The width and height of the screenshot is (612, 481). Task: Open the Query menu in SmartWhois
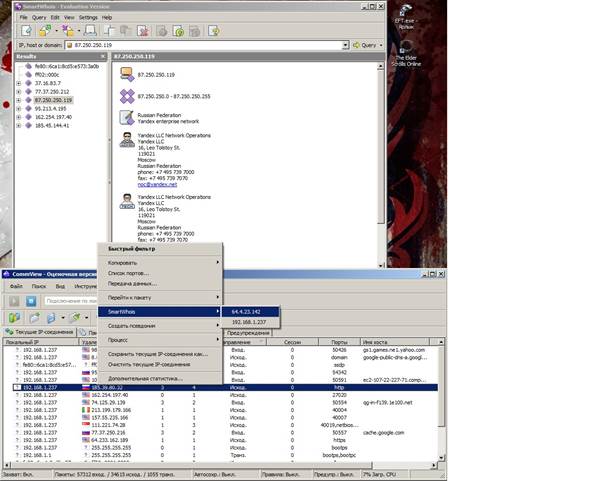coord(39,18)
